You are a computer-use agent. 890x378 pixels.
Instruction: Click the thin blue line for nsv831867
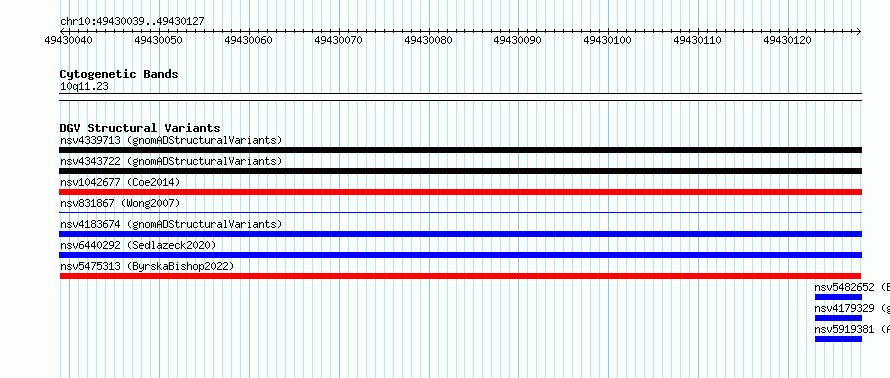[x=460, y=213]
